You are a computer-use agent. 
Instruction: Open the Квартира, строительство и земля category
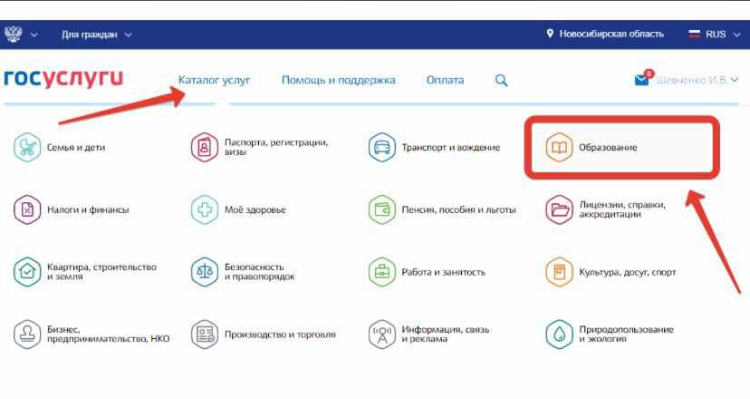pos(85,272)
